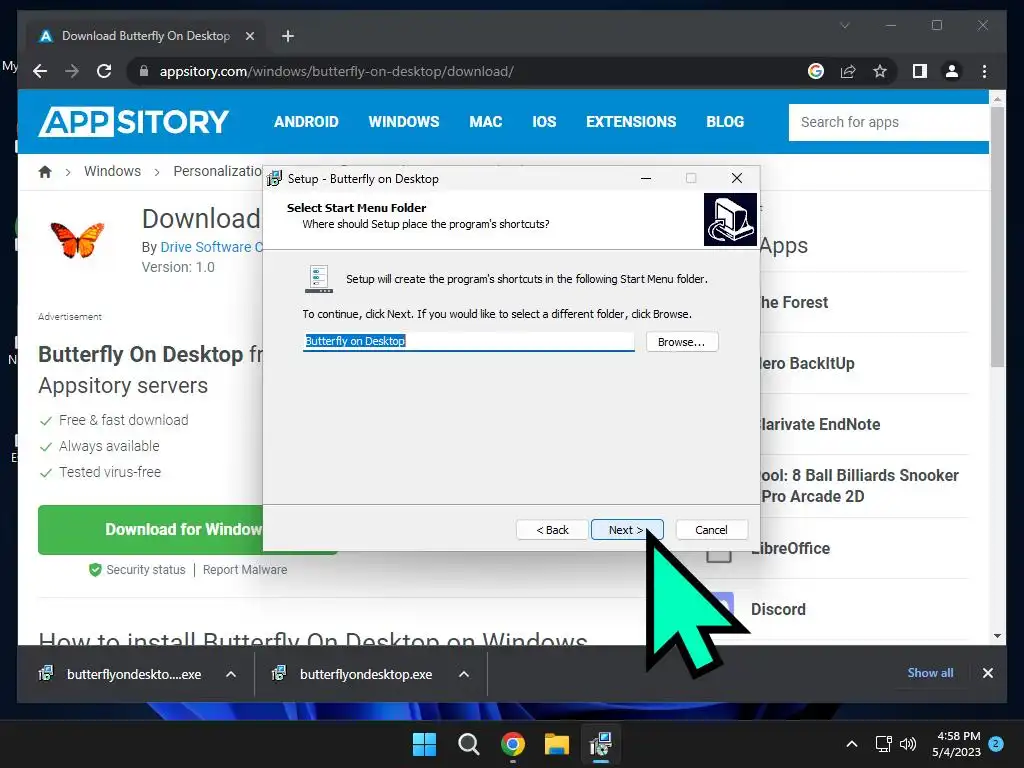This screenshot has width=1024, height=768.
Task: Click the Back button in setup wizard
Action: pyautogui.click(x=552, y=530)
